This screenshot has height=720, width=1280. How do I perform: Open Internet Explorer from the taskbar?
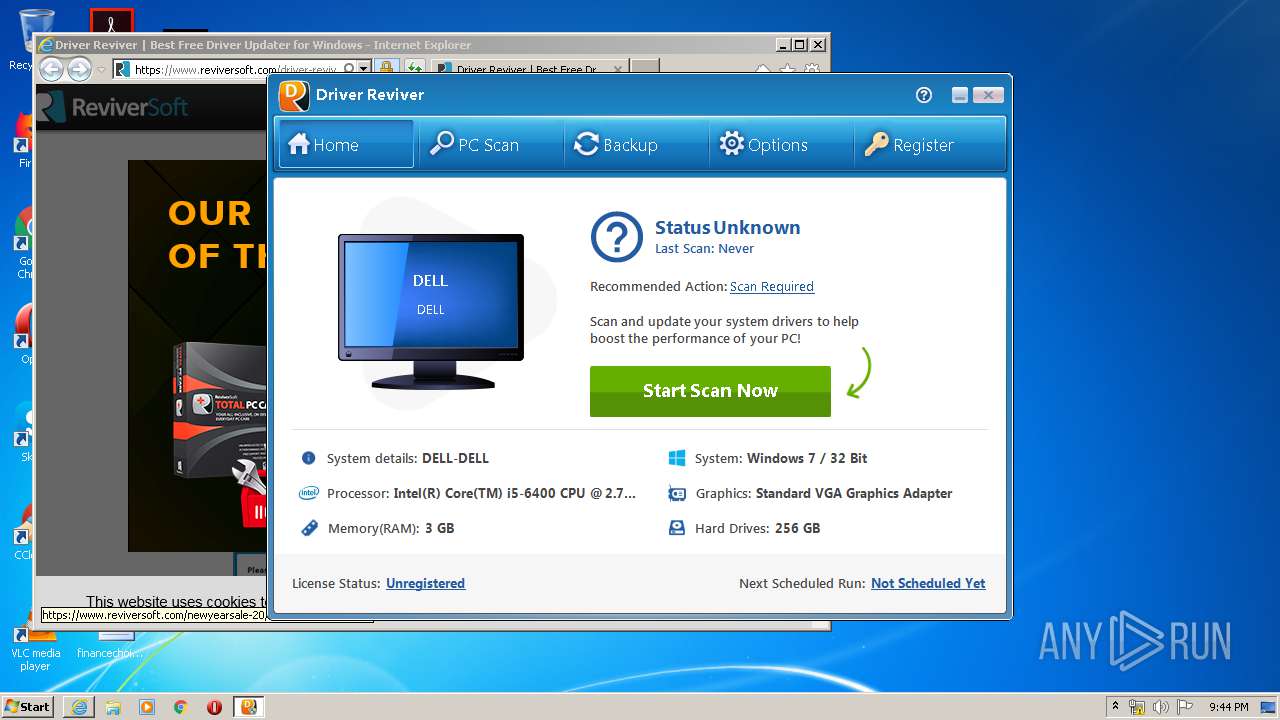[79, 707]
